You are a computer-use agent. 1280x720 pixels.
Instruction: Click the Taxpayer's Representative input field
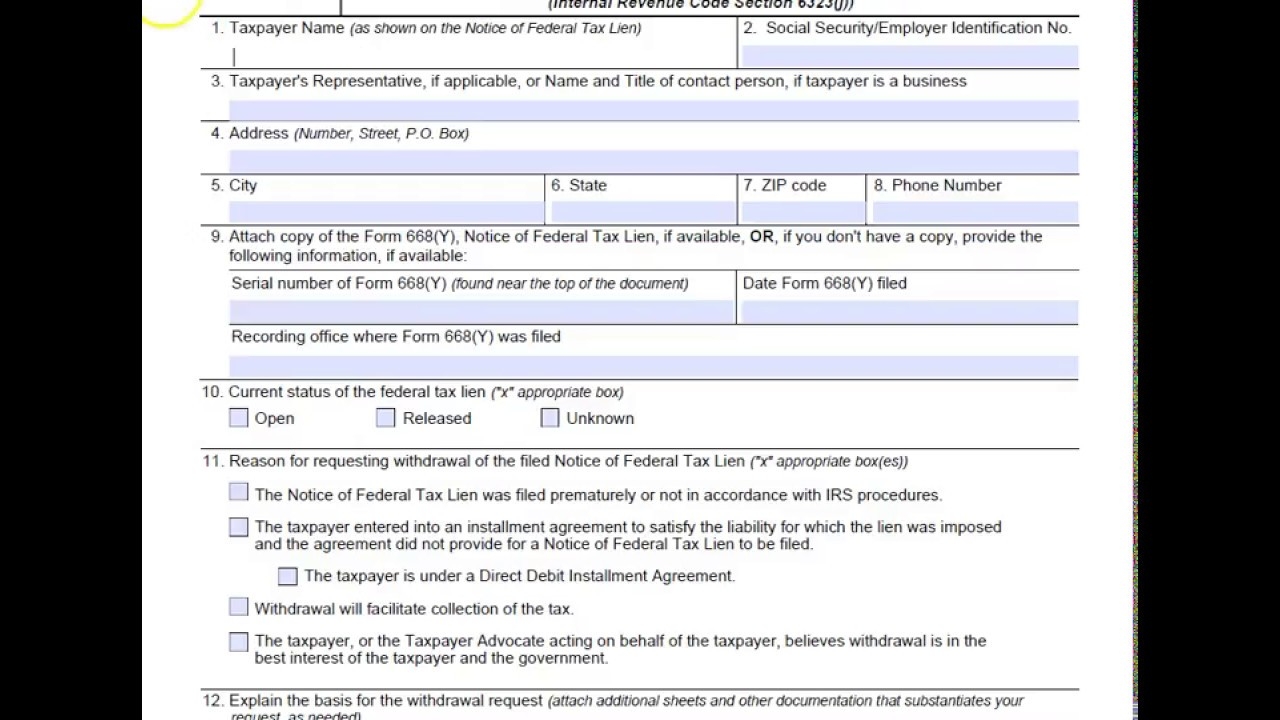click(653, 110)
